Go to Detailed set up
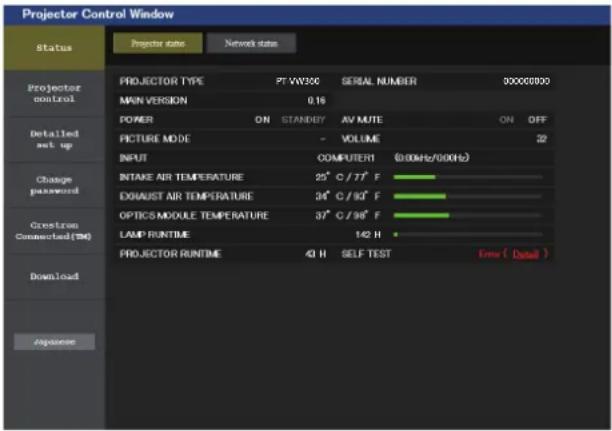Screen dimensions: 612x431 [54, 139]
